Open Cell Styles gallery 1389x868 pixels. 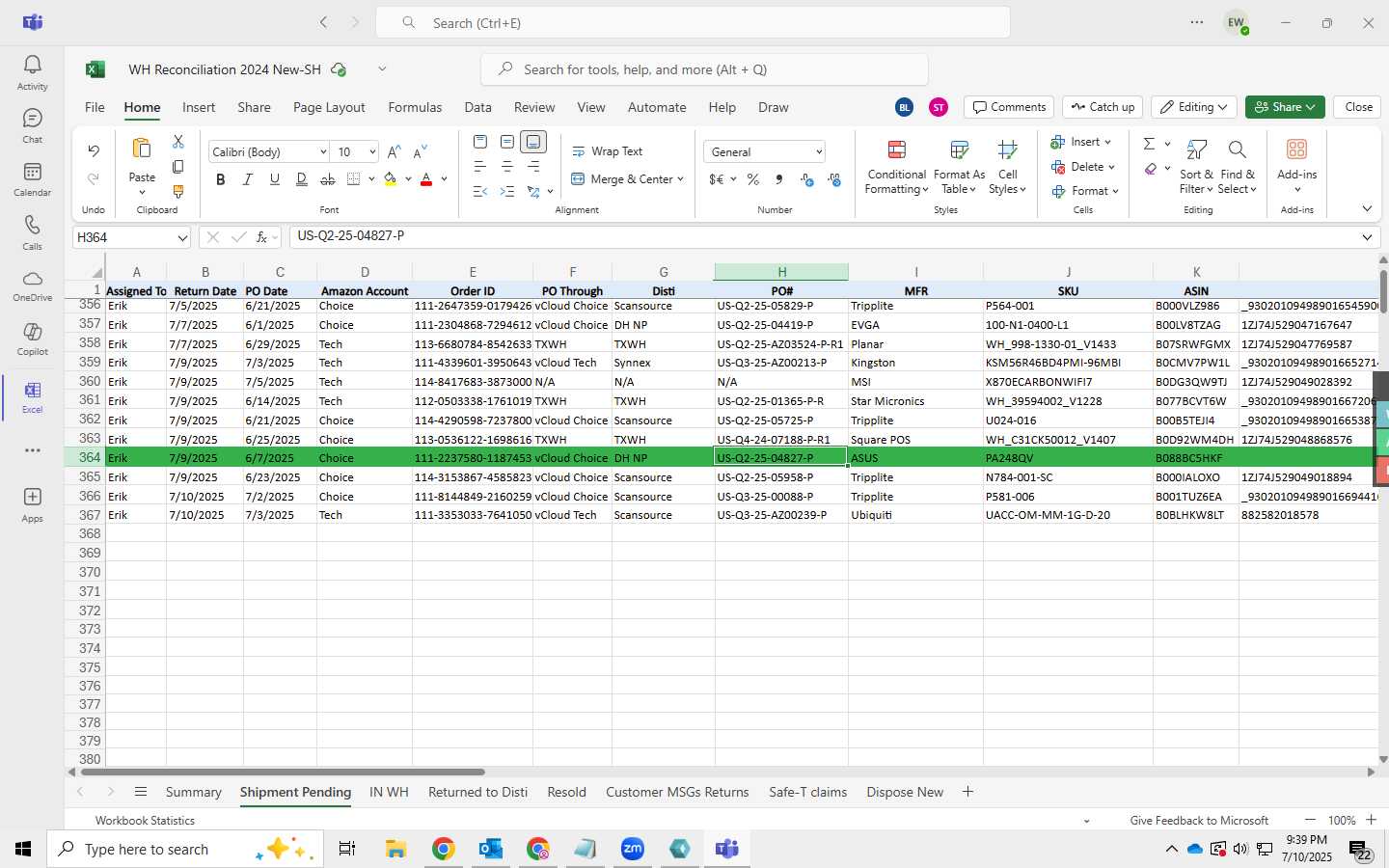click(x=1007, y=166)
